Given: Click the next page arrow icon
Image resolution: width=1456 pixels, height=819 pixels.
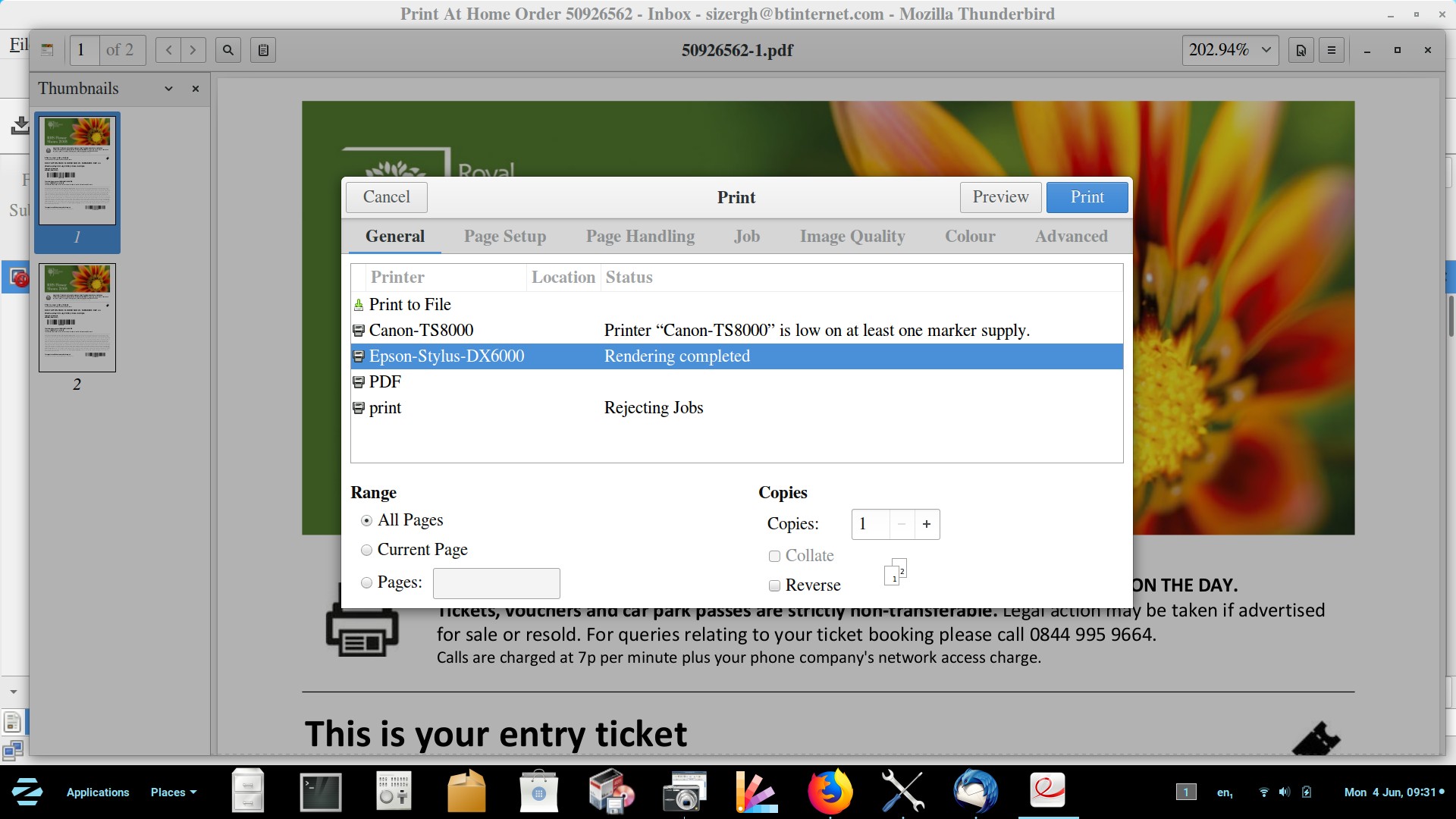Looking at the screenshot, I should (193, 50).
